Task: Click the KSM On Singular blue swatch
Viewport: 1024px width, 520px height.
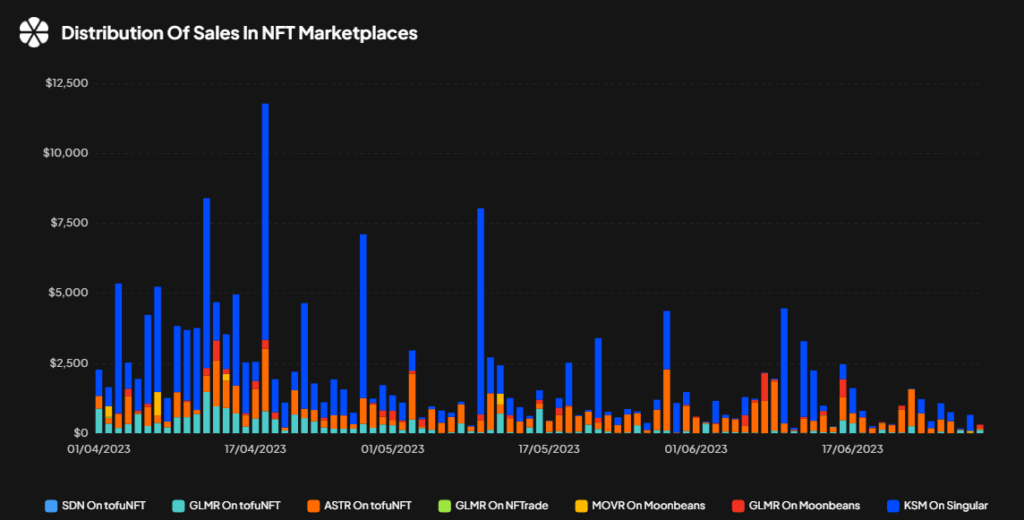Action: tap(893, 506)
